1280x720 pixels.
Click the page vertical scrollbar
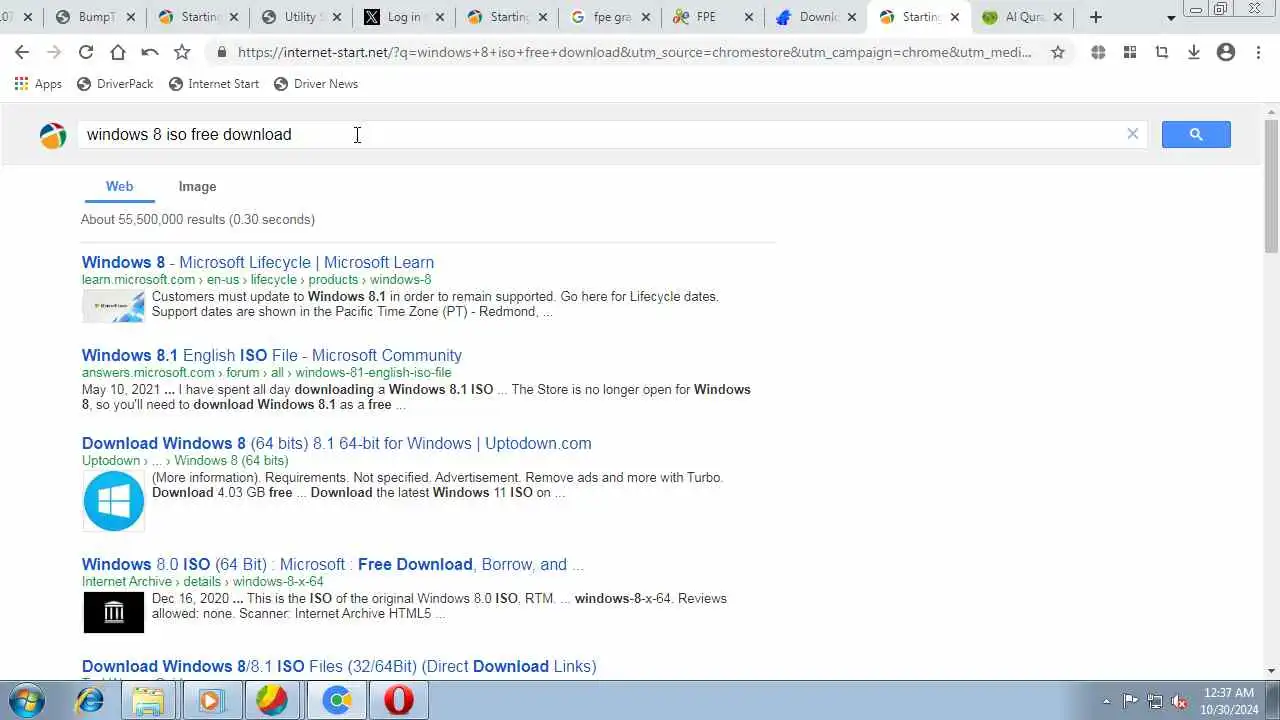(1271, 185)
